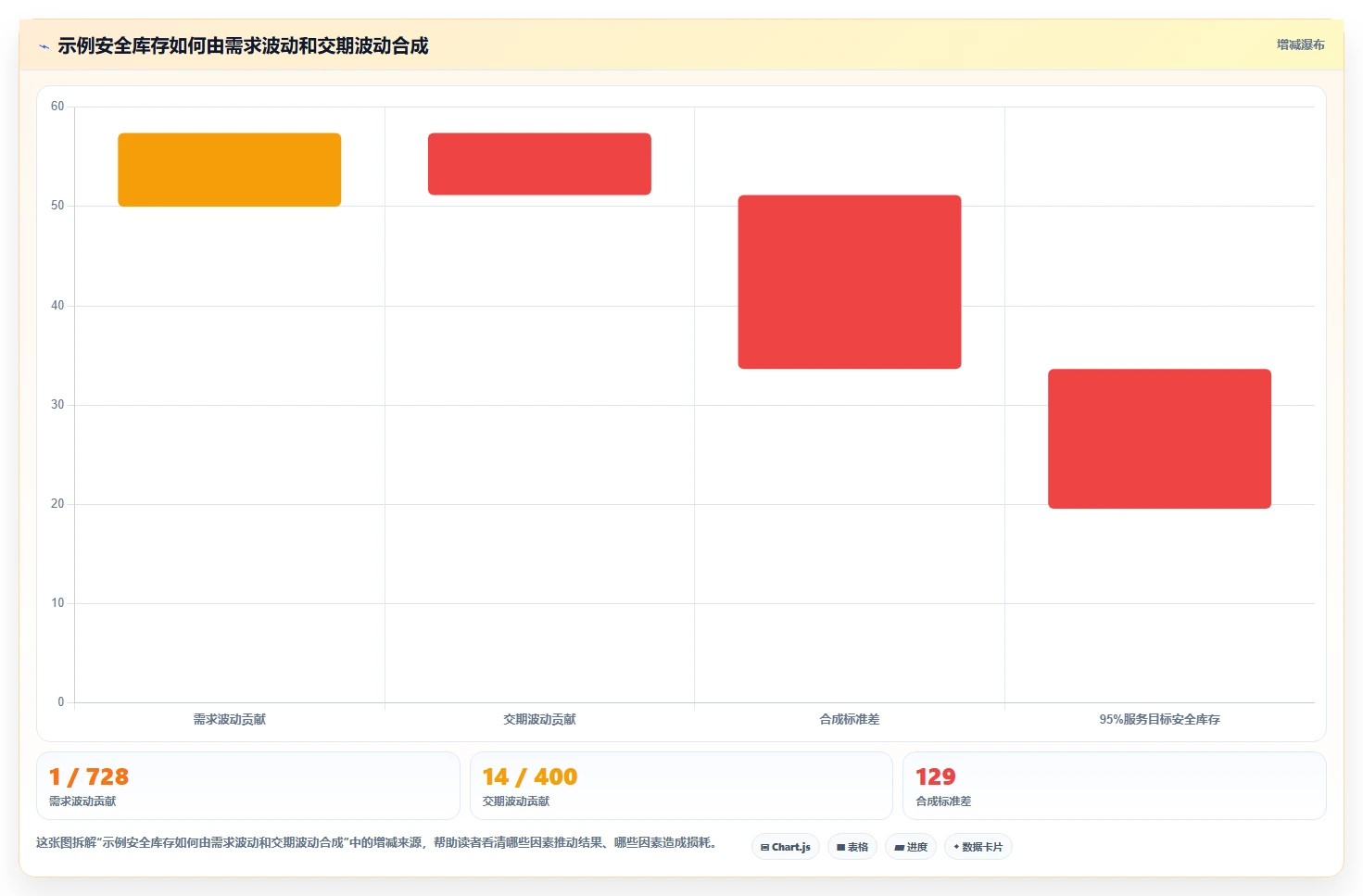This screenshot has height=896, width=1363.
Task: Click the 14 / 400 metric card value
Action: (530, 776)
